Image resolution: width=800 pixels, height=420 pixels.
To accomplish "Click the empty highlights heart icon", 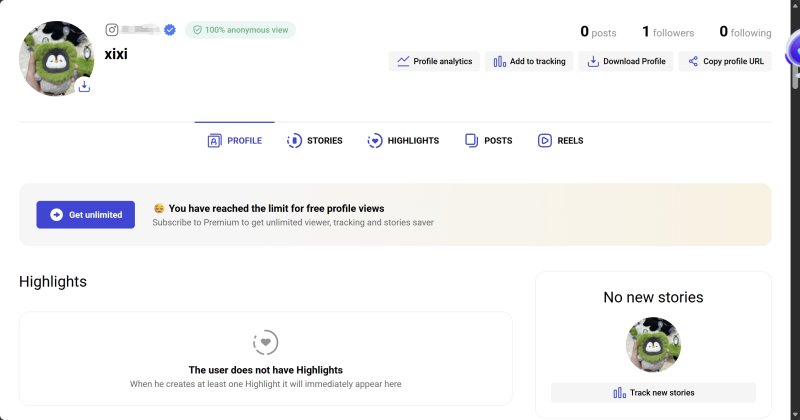I will (266, 342).
